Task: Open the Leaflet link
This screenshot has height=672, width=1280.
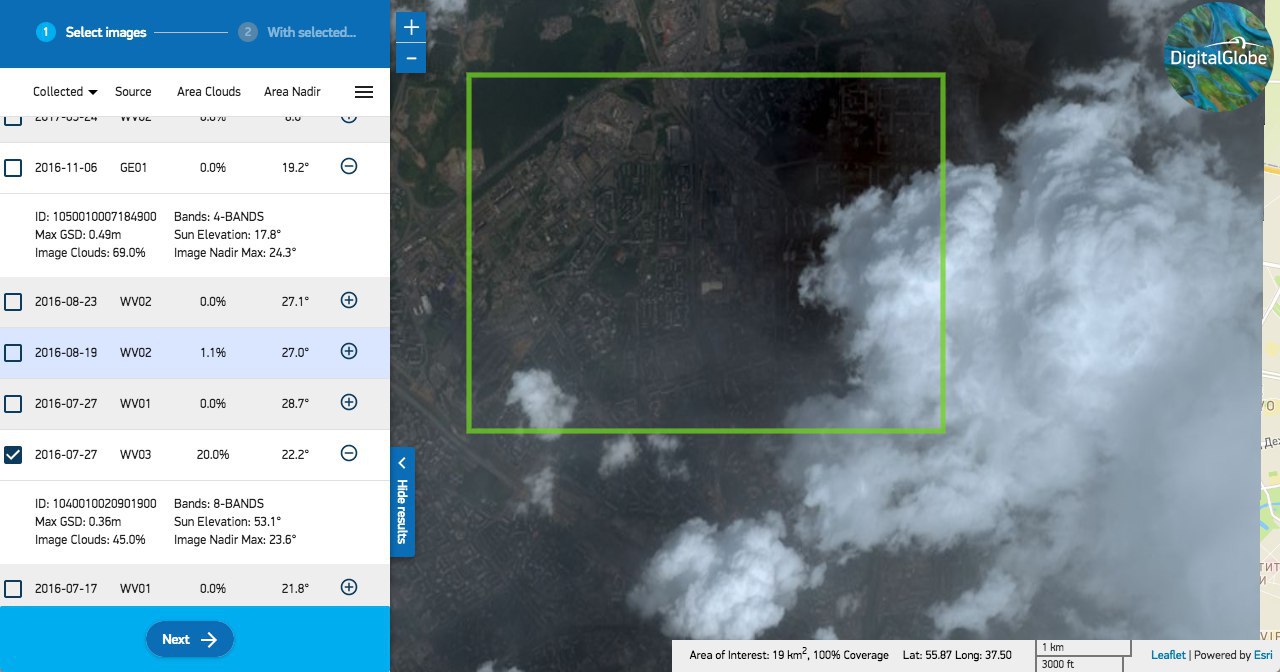Action: (1168, 655)
